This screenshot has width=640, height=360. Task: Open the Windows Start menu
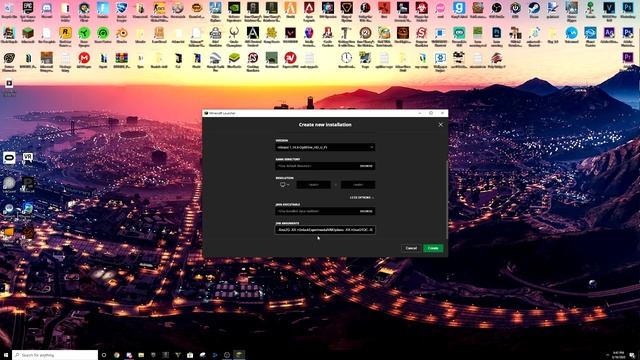(x=6, y=355)
